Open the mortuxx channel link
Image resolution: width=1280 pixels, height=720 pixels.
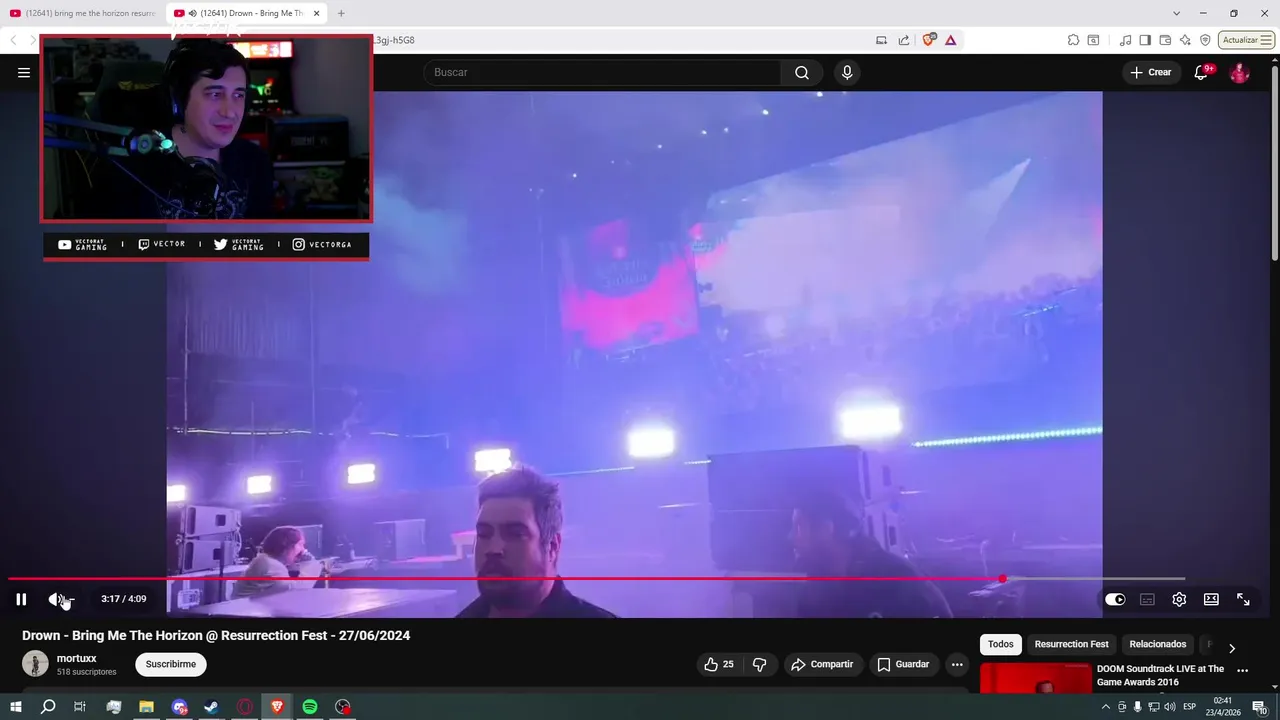[77, 658]
